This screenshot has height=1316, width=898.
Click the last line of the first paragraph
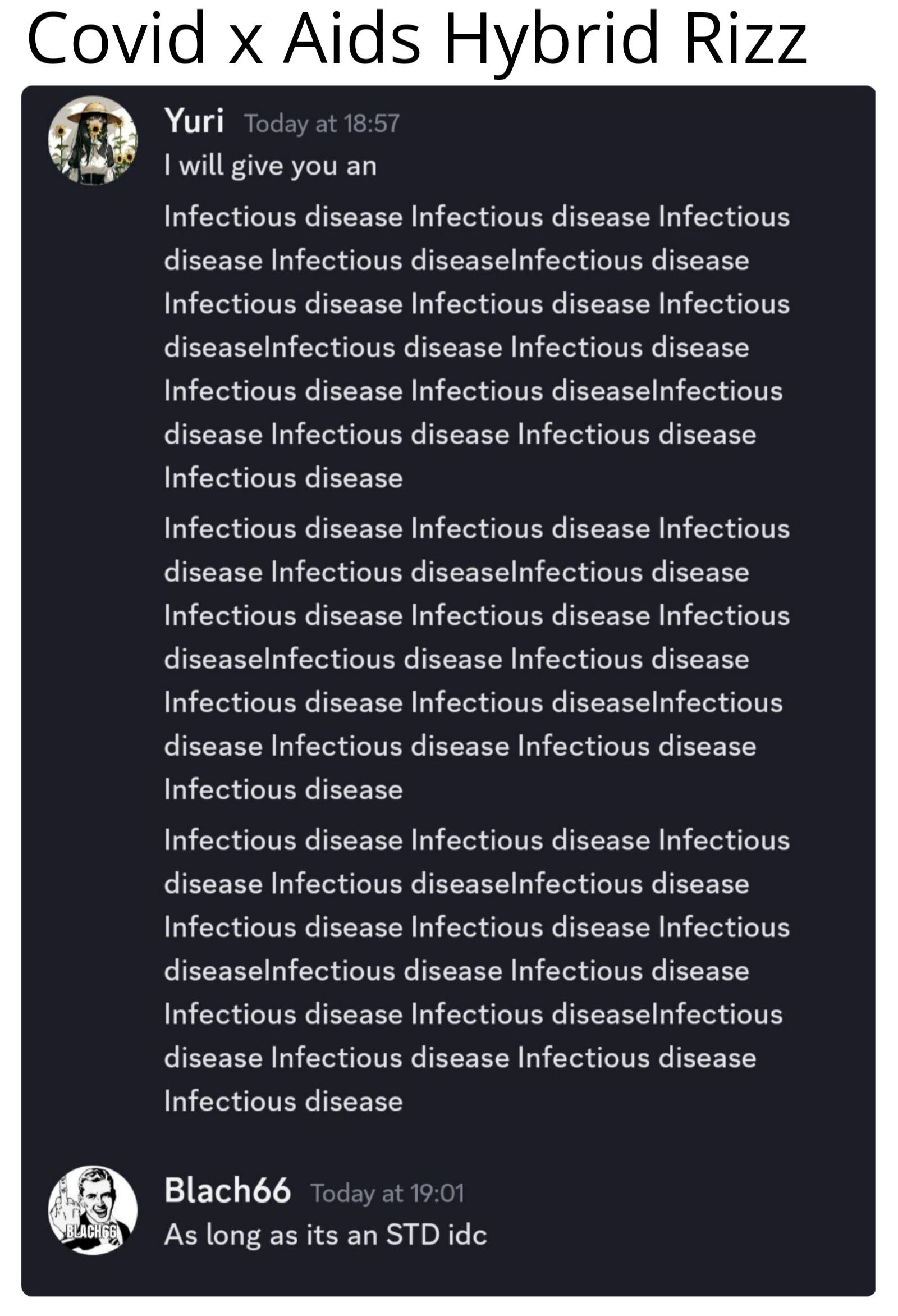click(283, 478)
